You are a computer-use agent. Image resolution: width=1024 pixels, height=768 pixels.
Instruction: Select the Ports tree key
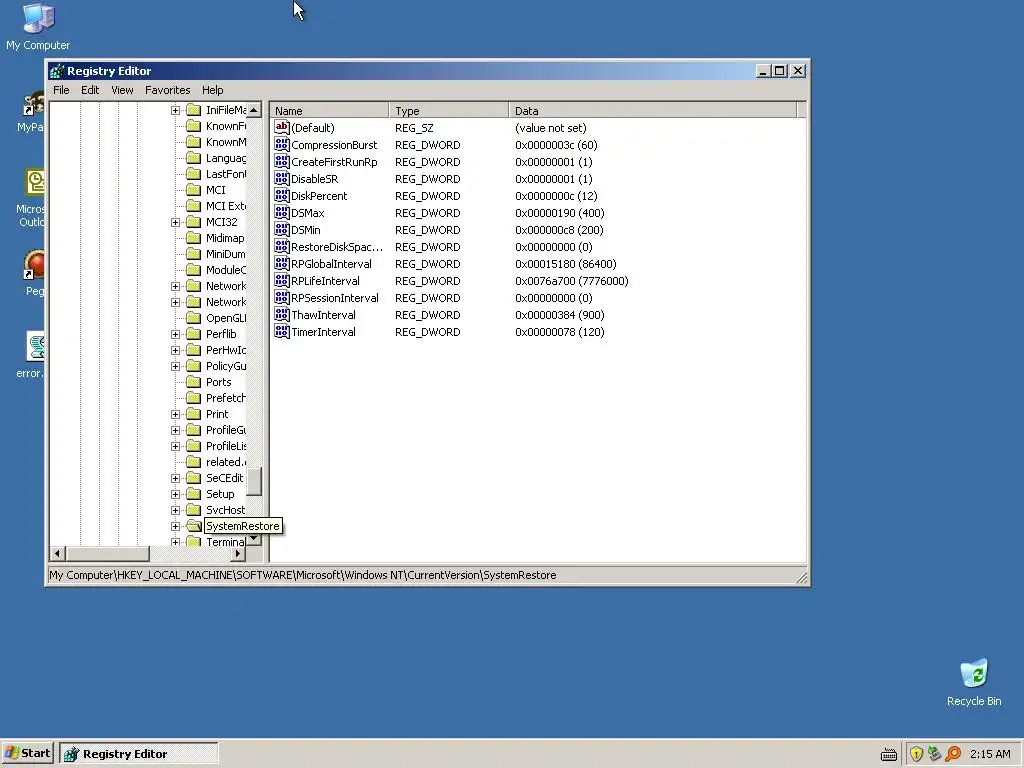[x=218, y=382]
